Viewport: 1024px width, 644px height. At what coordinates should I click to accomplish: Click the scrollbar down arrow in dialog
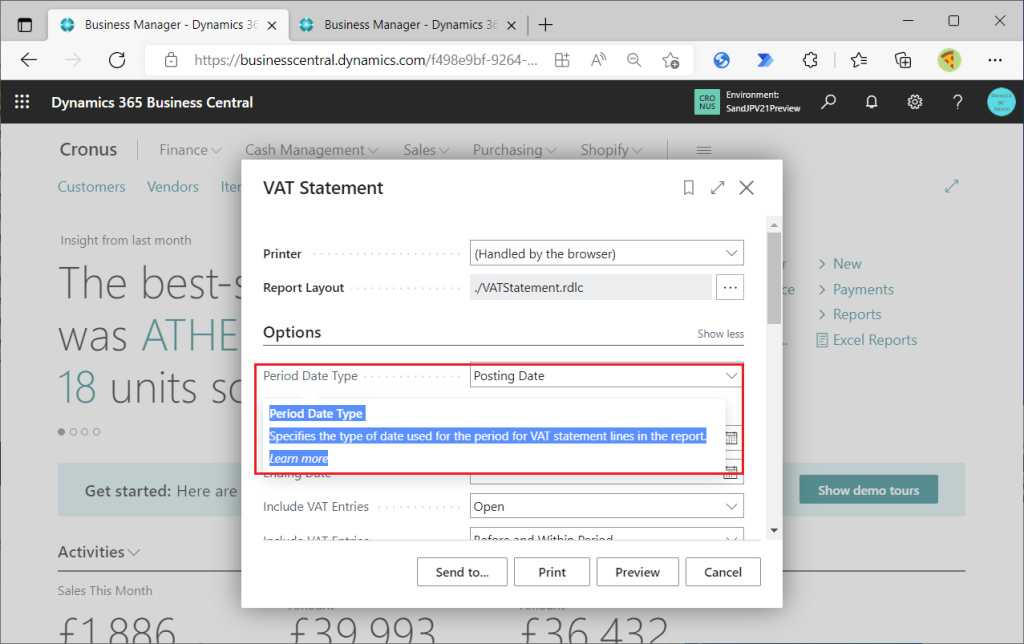pos(774,530)
